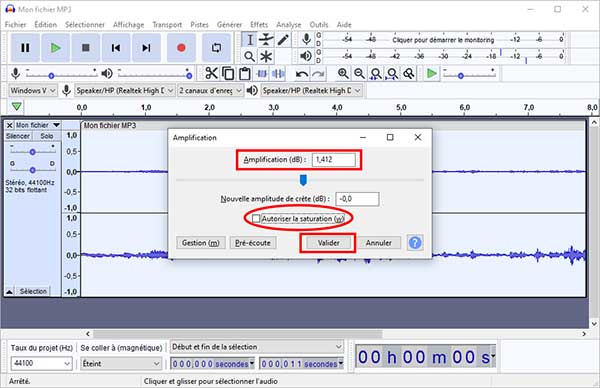
Task: Enable Autoriser la saturation checkbox
Action: tap(256, 218)
